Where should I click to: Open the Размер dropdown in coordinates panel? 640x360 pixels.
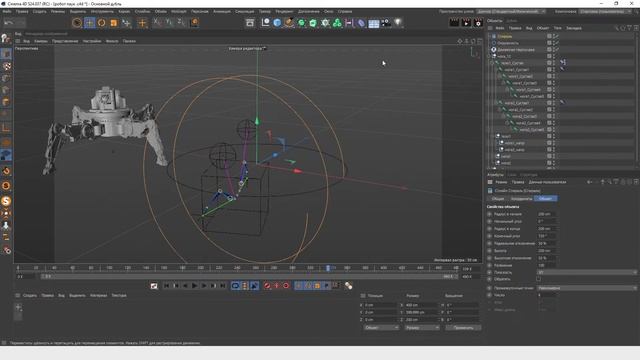pyautogui.click(x=422, y=328)
